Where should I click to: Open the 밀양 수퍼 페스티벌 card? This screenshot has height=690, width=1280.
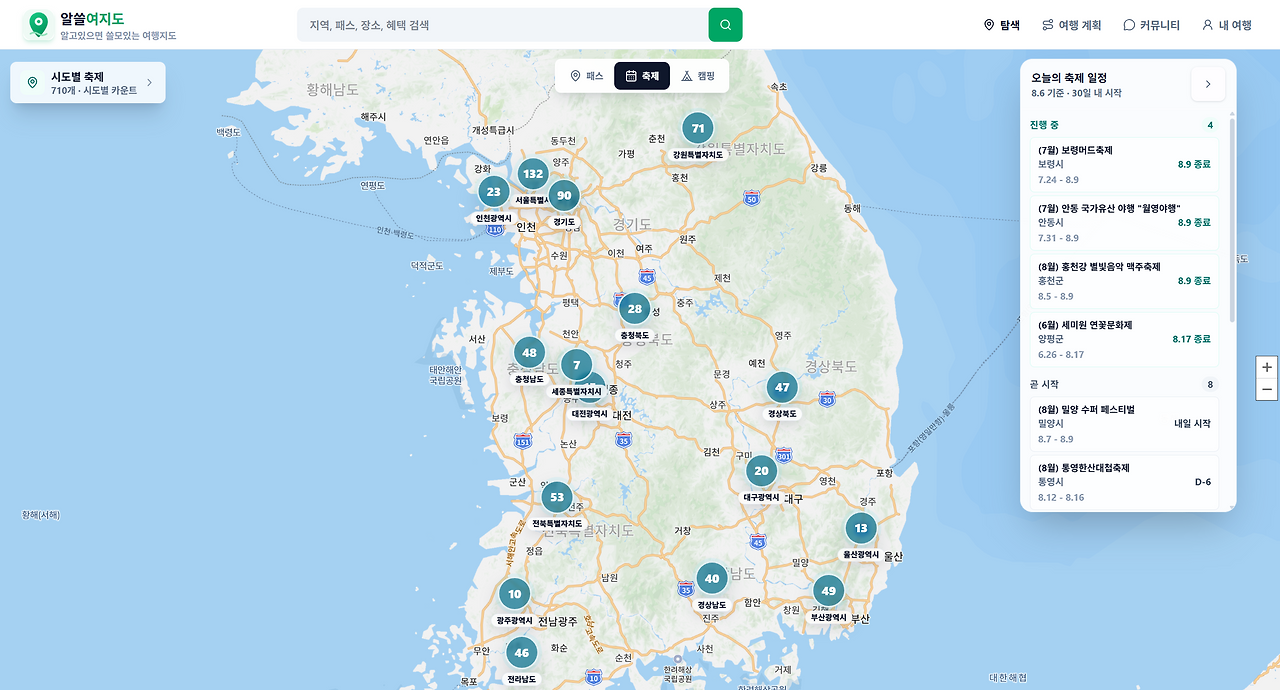coord(1124,424)
